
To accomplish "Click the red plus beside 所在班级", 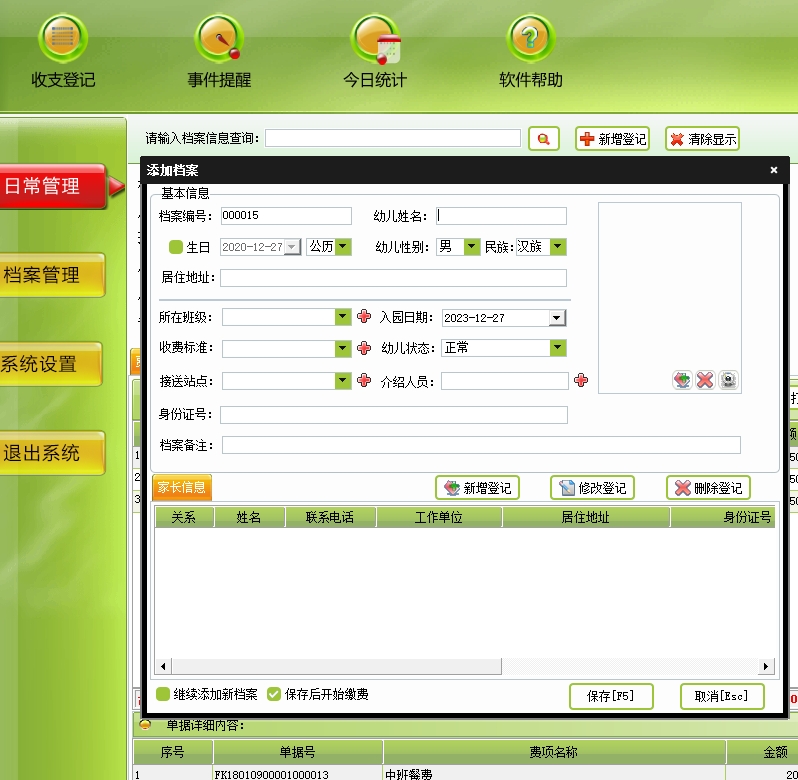I will click(x=364, y=317).
